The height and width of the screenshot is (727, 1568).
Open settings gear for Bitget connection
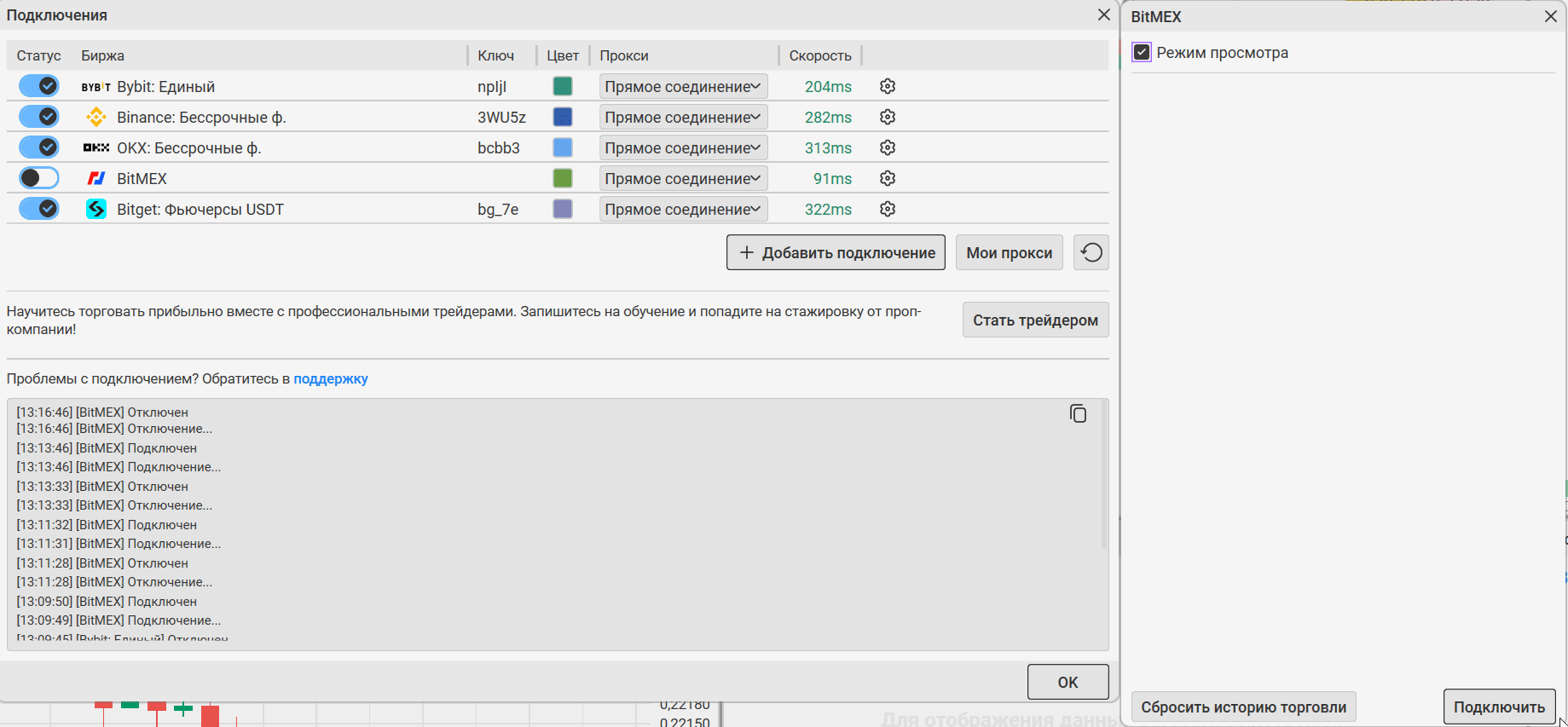click(x=888, y=209)
